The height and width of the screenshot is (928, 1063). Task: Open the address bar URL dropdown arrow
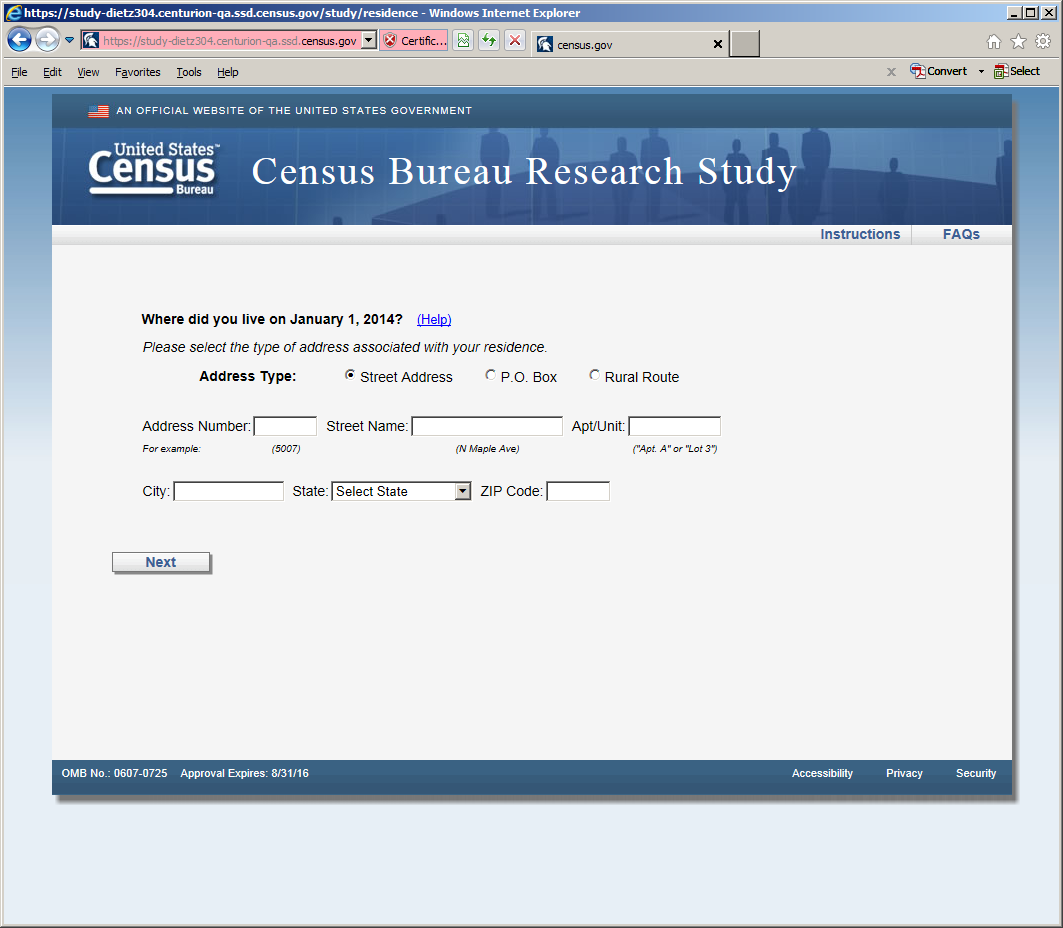(368, 40)
